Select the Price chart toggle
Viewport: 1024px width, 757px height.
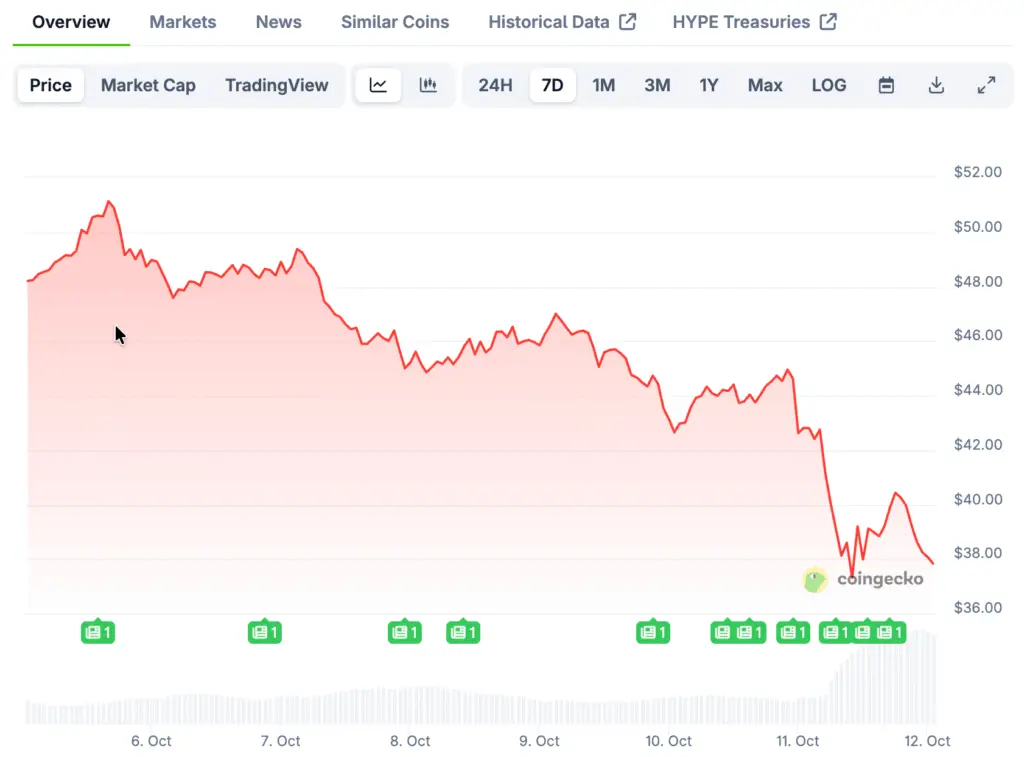click(x=51, y=85)
